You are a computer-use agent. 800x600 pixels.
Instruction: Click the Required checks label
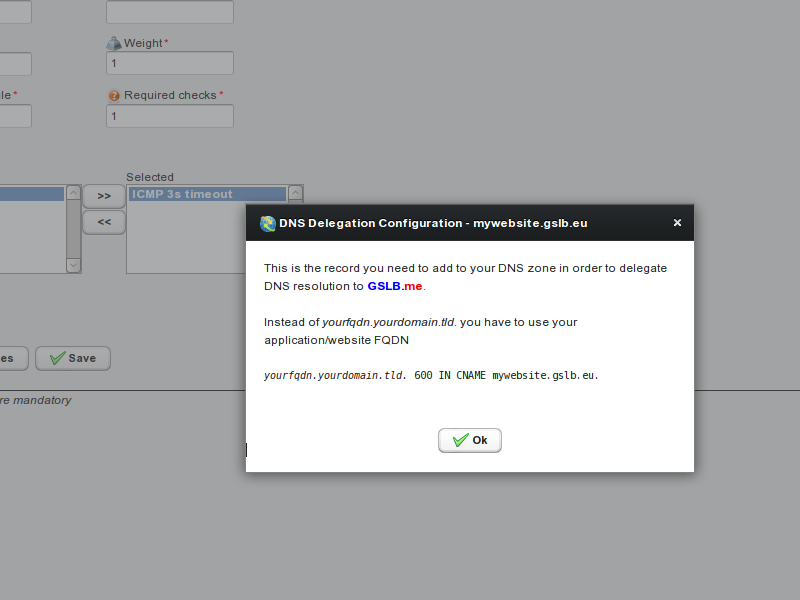click(x=170, y=95)
